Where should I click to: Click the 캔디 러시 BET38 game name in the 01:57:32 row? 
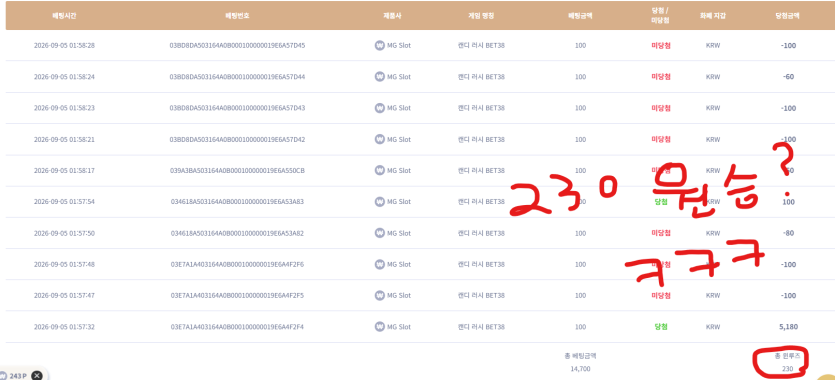click(481, 327)
